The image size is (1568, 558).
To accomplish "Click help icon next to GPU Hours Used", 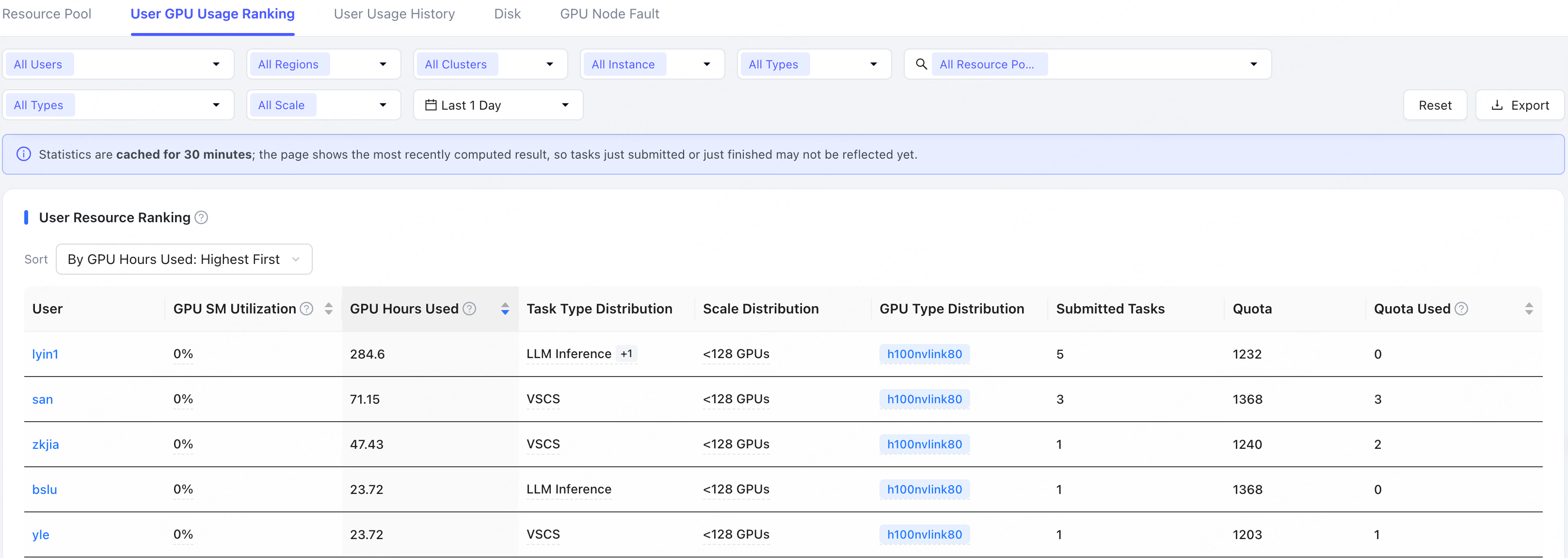I will [469, 309].
